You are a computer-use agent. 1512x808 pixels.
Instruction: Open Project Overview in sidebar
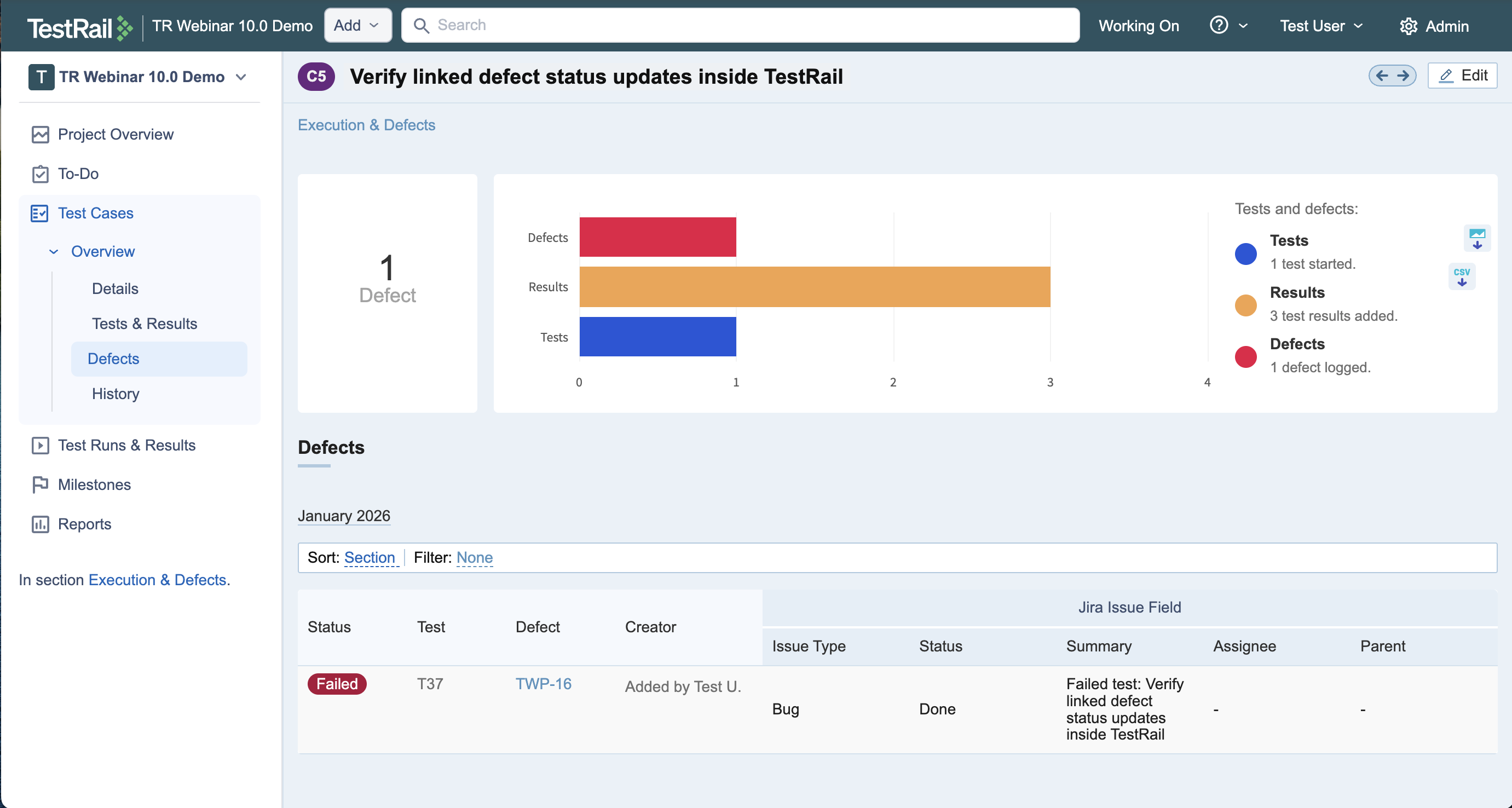coord(116,134)
